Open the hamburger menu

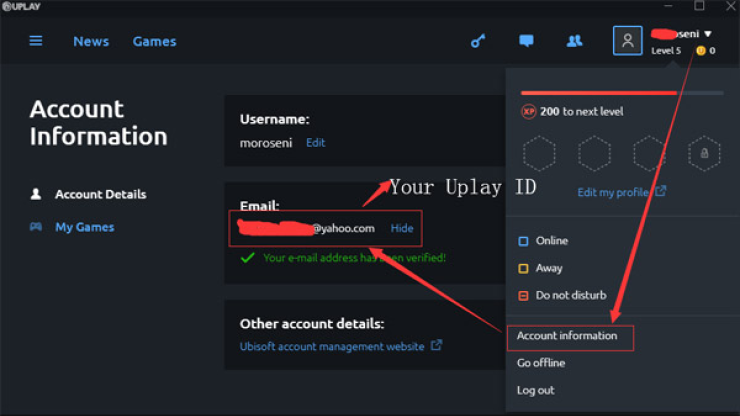tap(36, 41)
